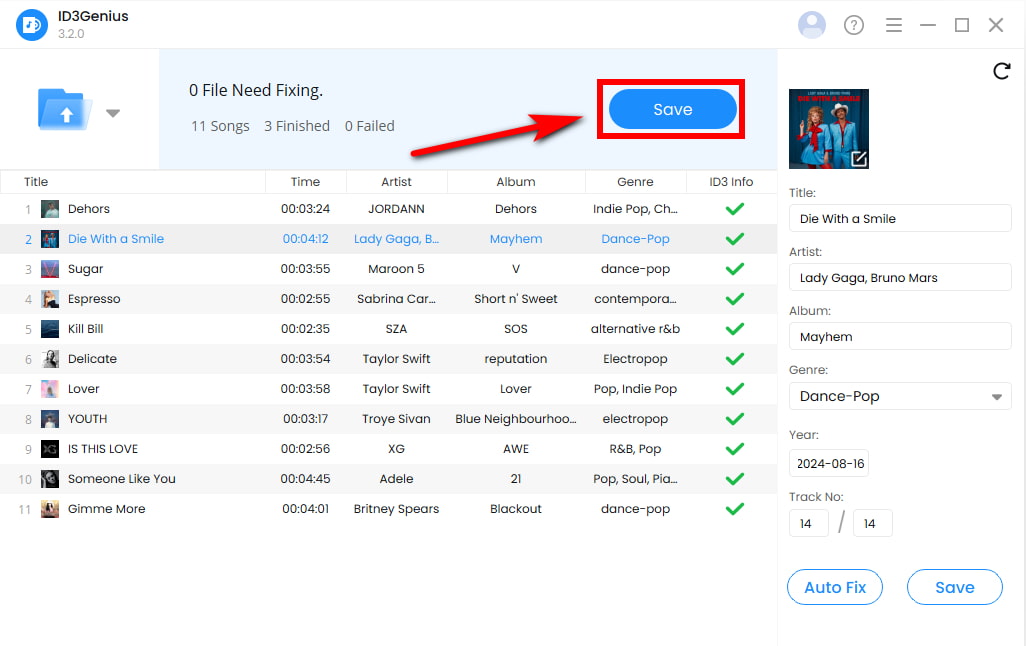
Task: Click the Kill Bill cover thumbnail
Action: pos(50,329)
